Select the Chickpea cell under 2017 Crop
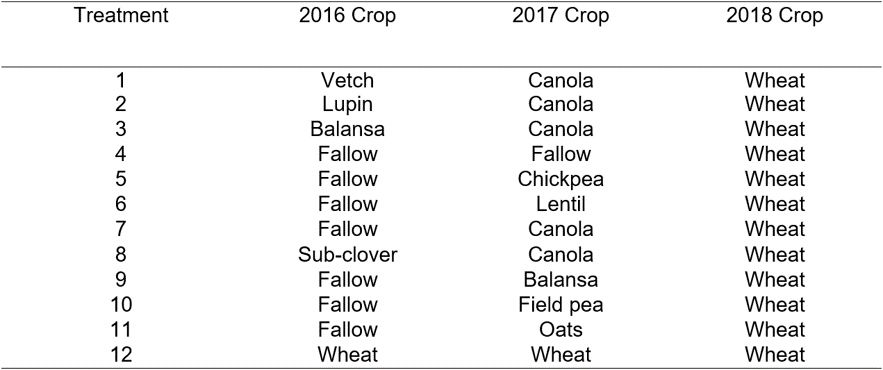 point(560,179)
